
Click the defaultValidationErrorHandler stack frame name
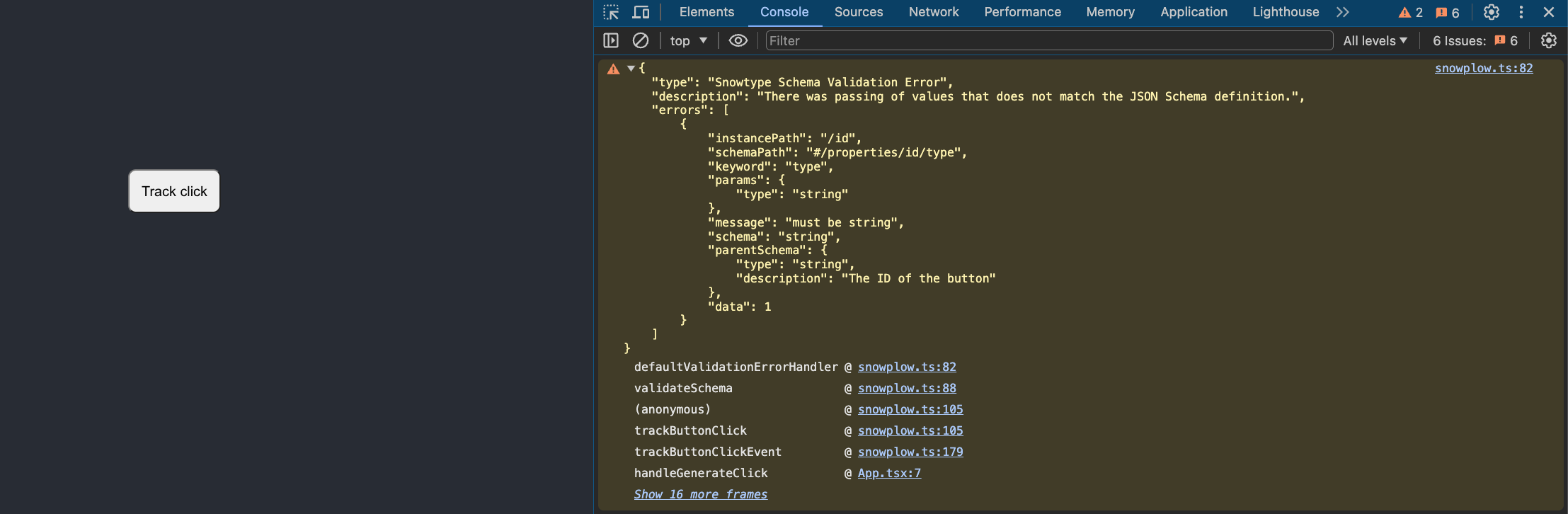pos(736,367)
